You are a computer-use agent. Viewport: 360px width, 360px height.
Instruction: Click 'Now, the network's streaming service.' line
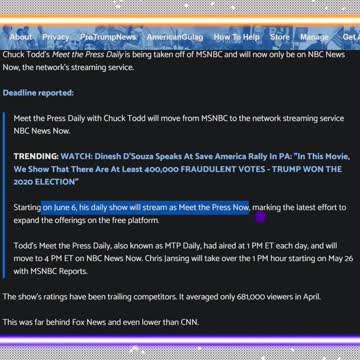(x=68, y=67)
